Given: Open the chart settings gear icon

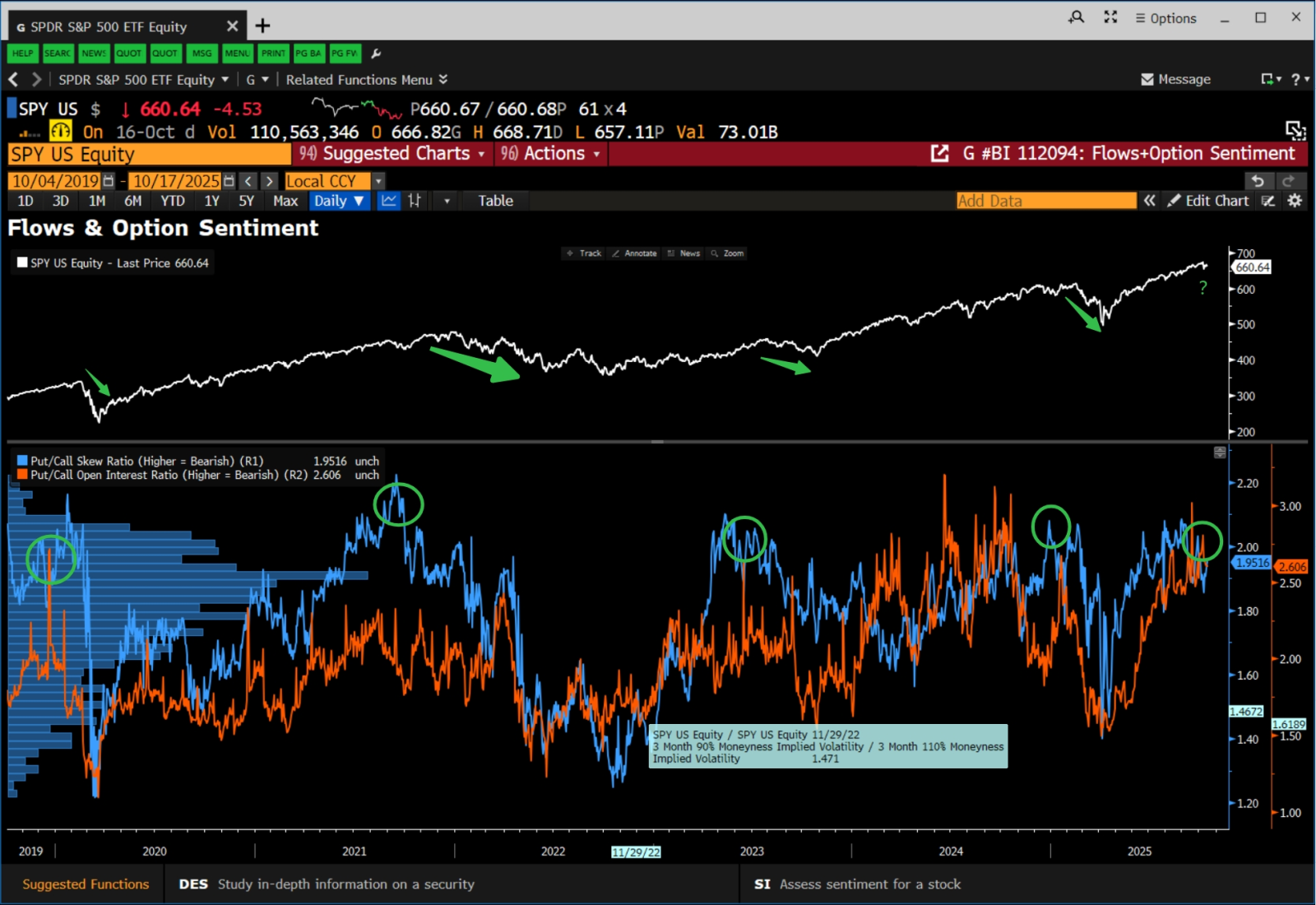Looking at the screenshot, I should [1294, 200].
